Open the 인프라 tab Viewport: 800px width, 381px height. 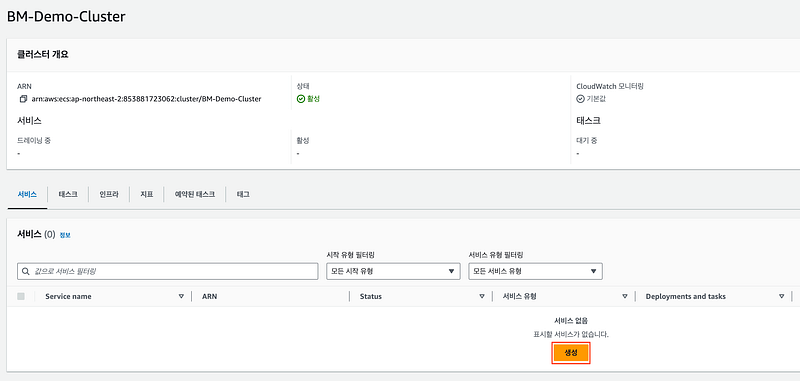(x=109, y=194)
